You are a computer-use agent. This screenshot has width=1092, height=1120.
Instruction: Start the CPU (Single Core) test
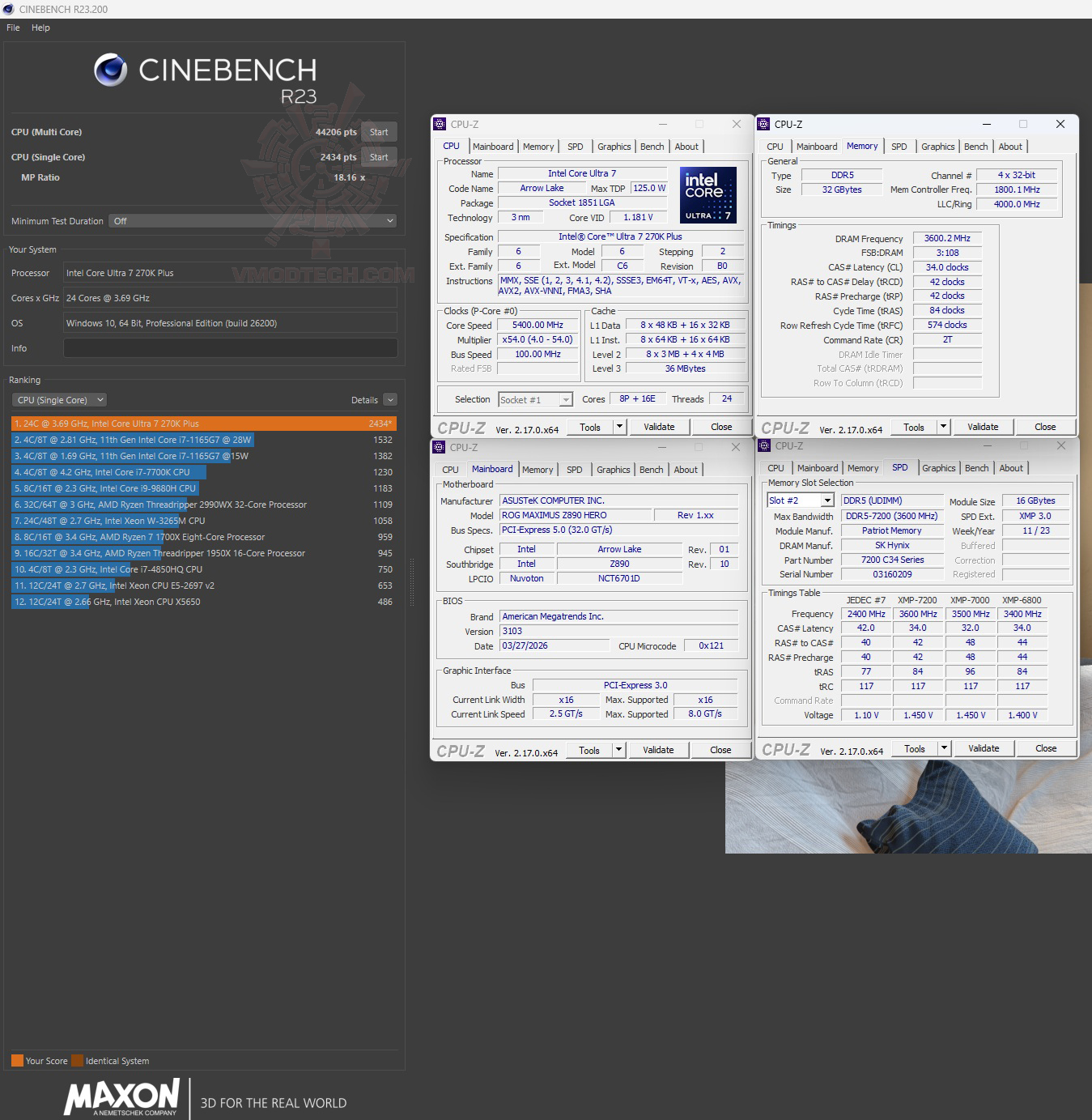pos(379,157)
